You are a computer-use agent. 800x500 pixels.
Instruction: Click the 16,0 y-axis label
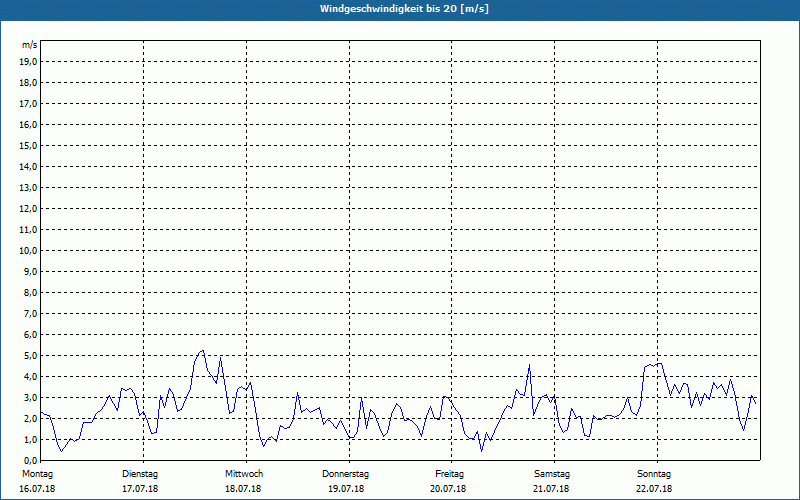(29, 124)
